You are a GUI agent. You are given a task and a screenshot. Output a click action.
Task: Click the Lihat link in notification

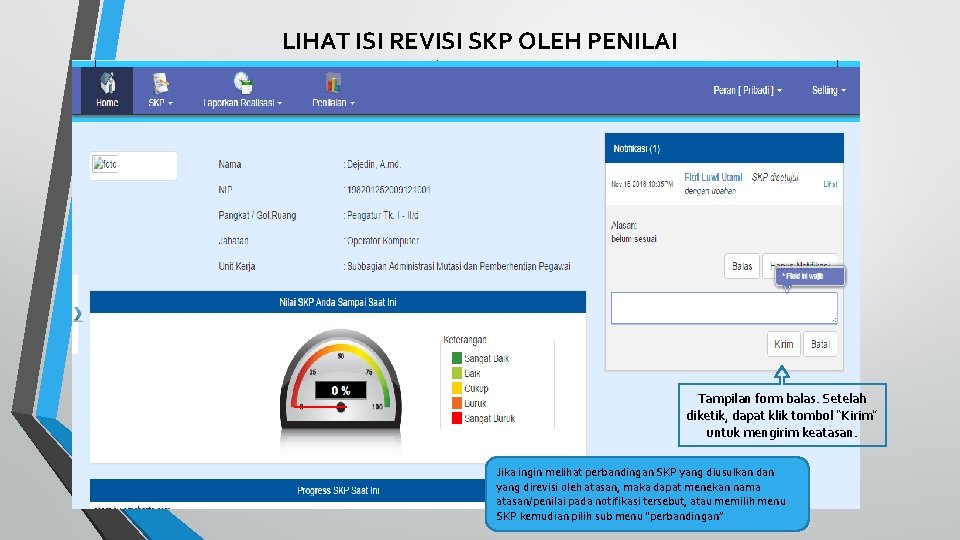pos(830,184)
